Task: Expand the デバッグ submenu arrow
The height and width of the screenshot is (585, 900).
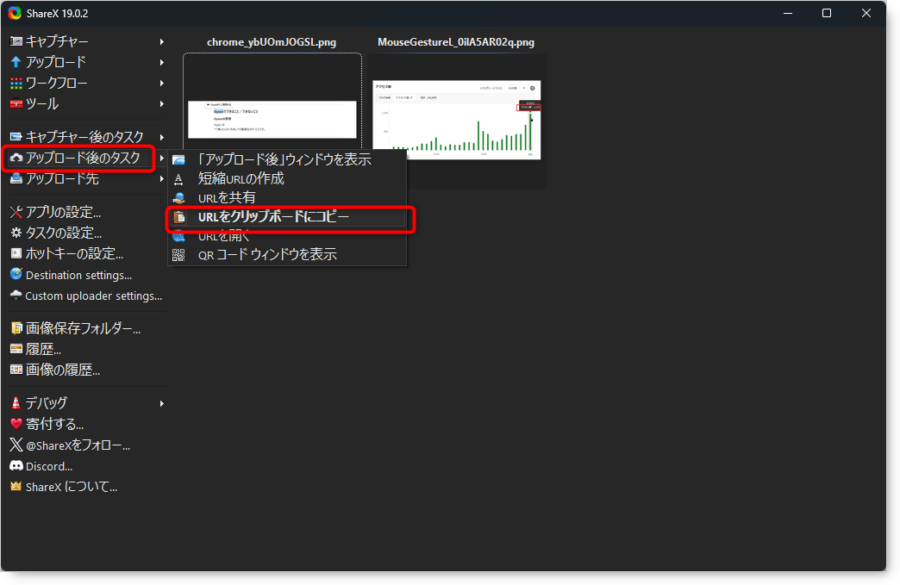Action: pos(161,403)
